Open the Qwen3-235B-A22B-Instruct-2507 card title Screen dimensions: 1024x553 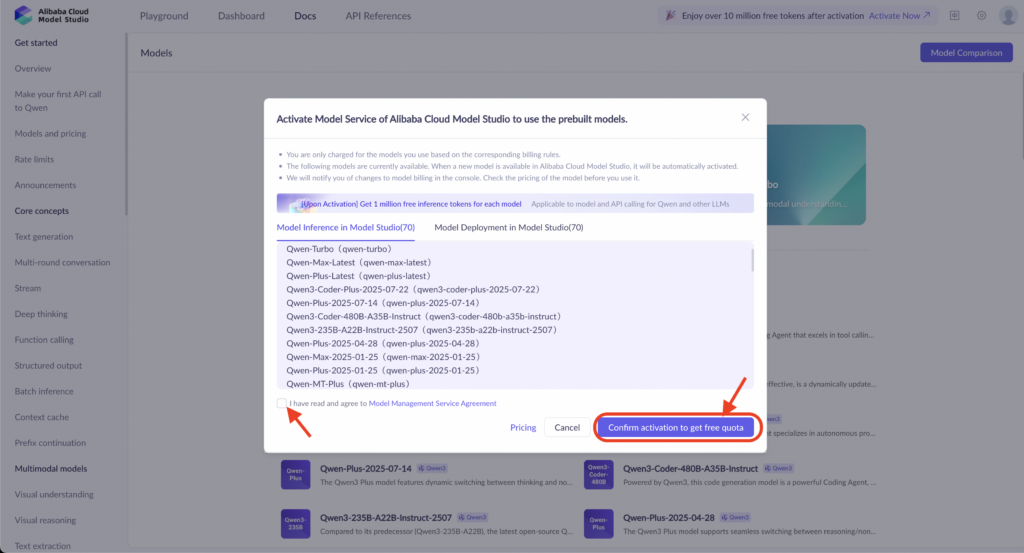[x=386, y=518]
